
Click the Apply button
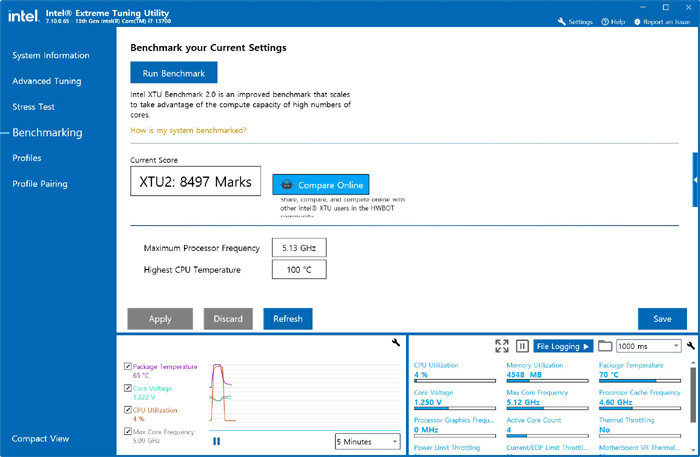(x=160, y=319)
